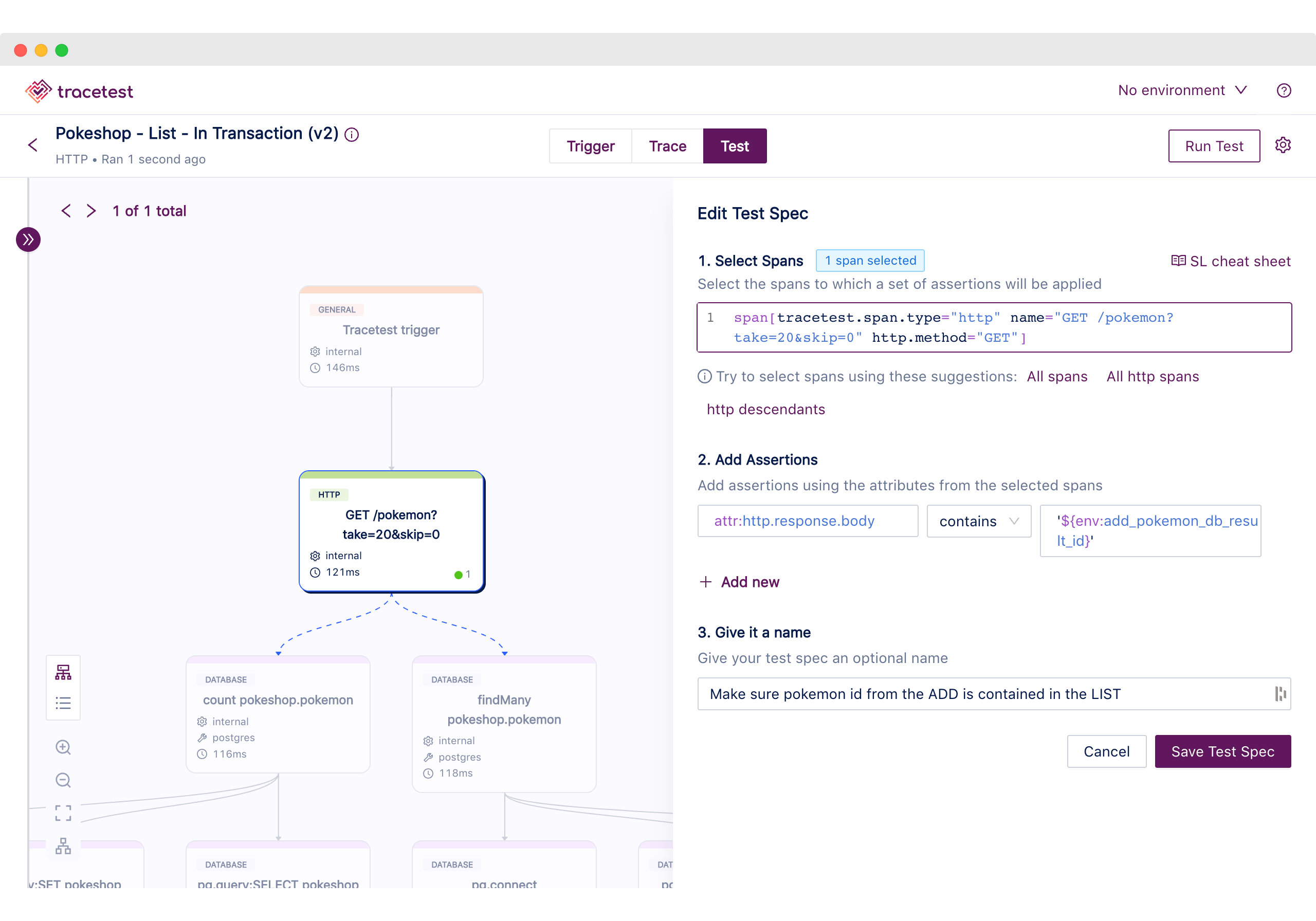This screenshot has width=1316, height=921.
Task: Click the expected value env variable field
Action: (x=1150, y=531)
